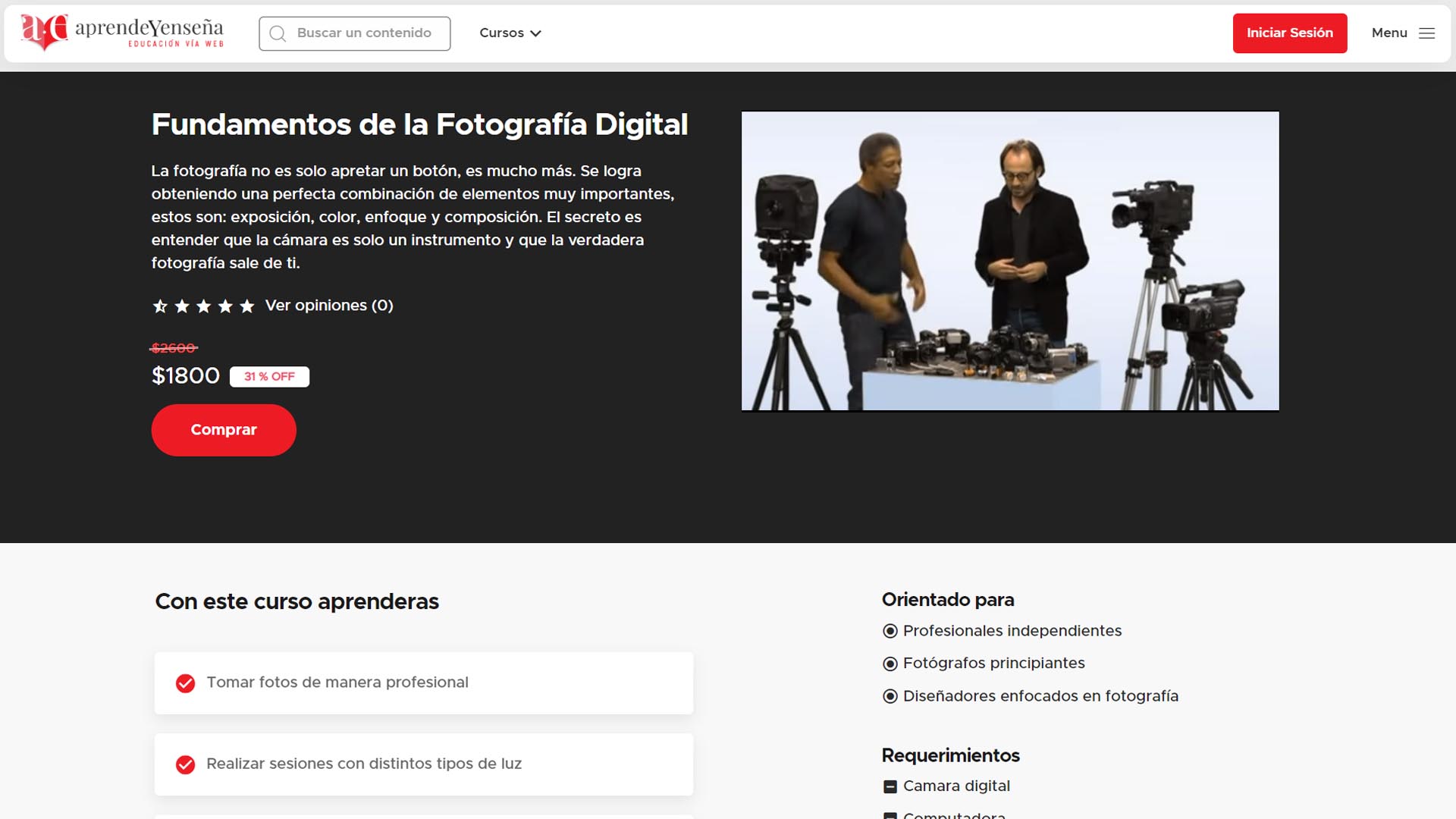Click the course description paragraph

(413, 217)
